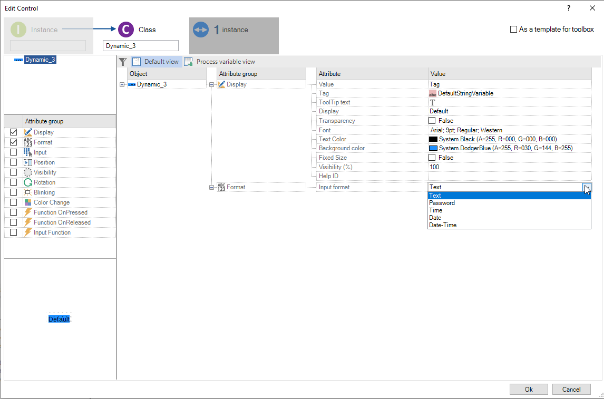The height and width of the screenshot is (400, 605).
Task: Enable the Color Change attribute group
Action: click(14, 203)
